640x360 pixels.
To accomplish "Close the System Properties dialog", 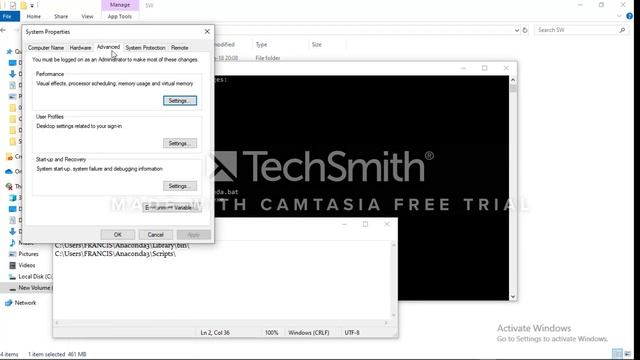I will point(207,31).
